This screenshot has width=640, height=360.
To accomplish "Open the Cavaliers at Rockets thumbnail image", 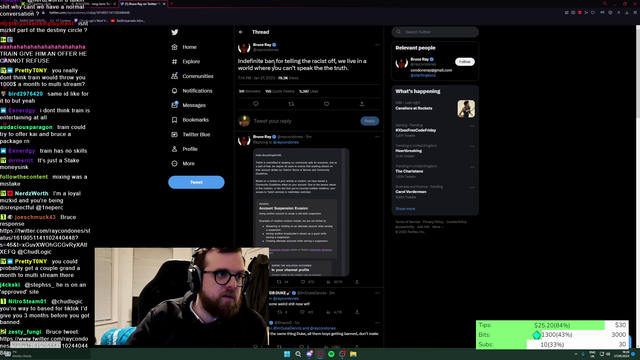I will coord(466,109).
